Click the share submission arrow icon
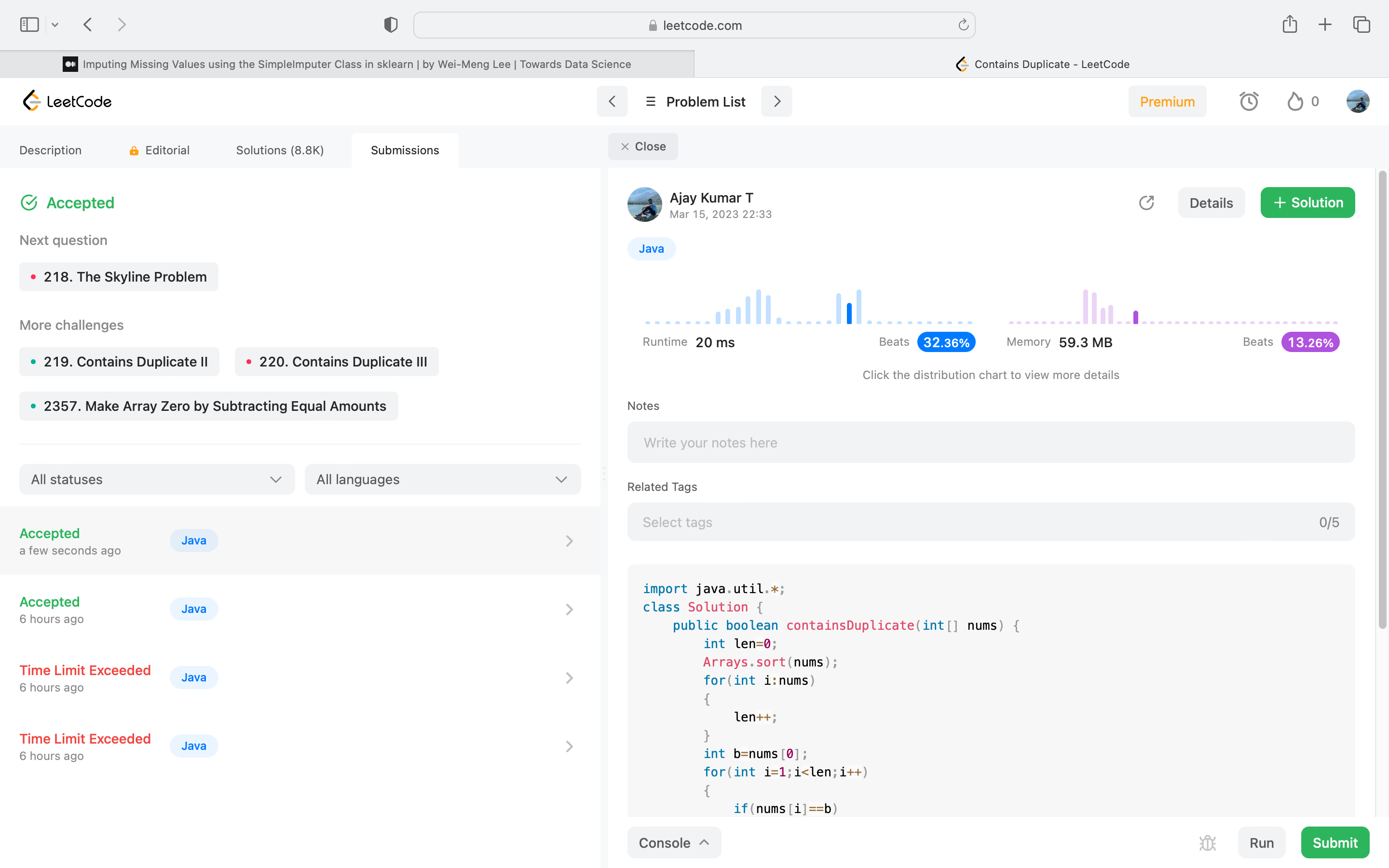 coord(1146,203)
